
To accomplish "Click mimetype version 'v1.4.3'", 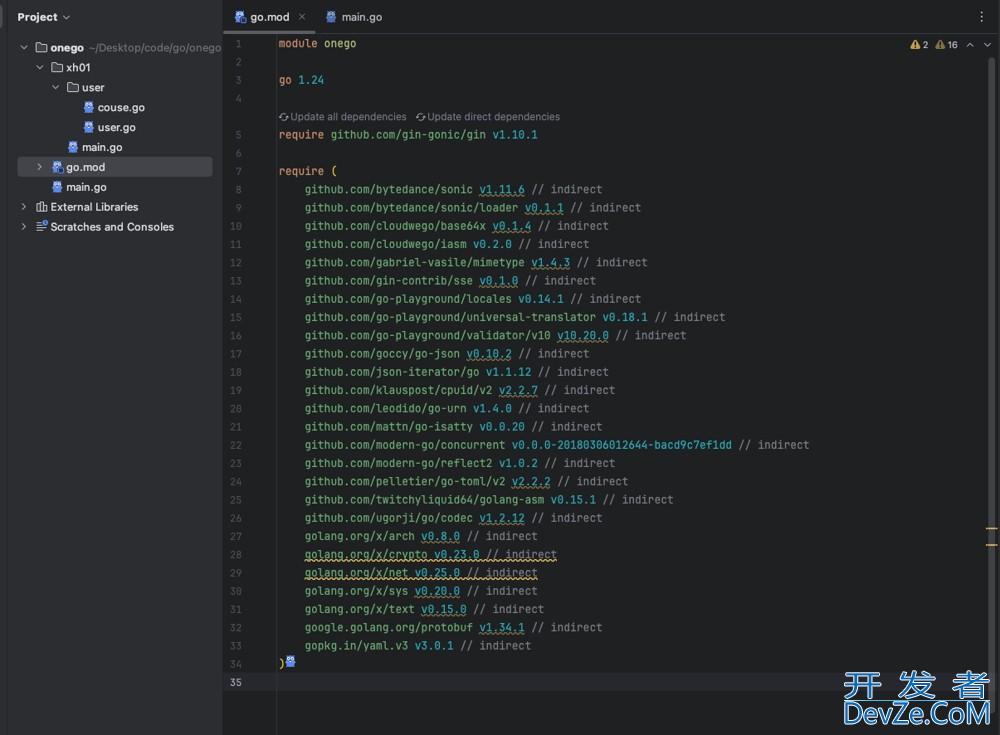I will (x=551, y=263).
